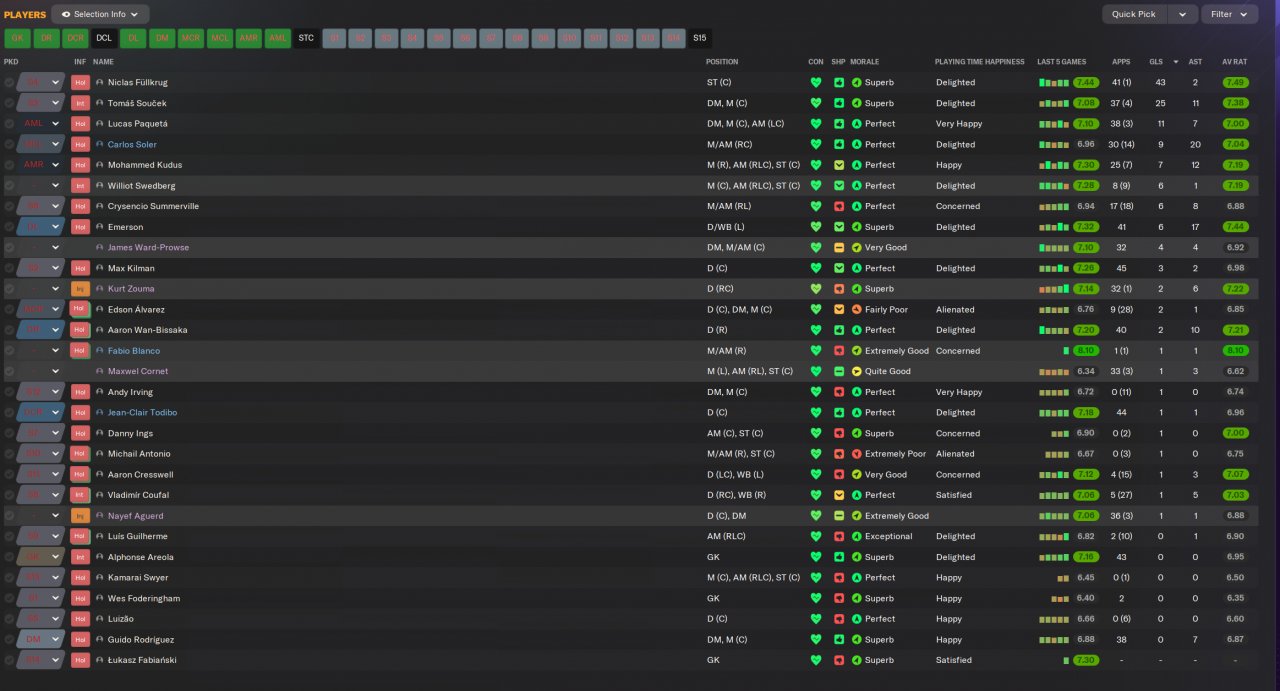The width and height of the screenshot is (1280, 691).
Task: Click Niclas Füllkrug's condition heart icon
Action: (816, 82)
